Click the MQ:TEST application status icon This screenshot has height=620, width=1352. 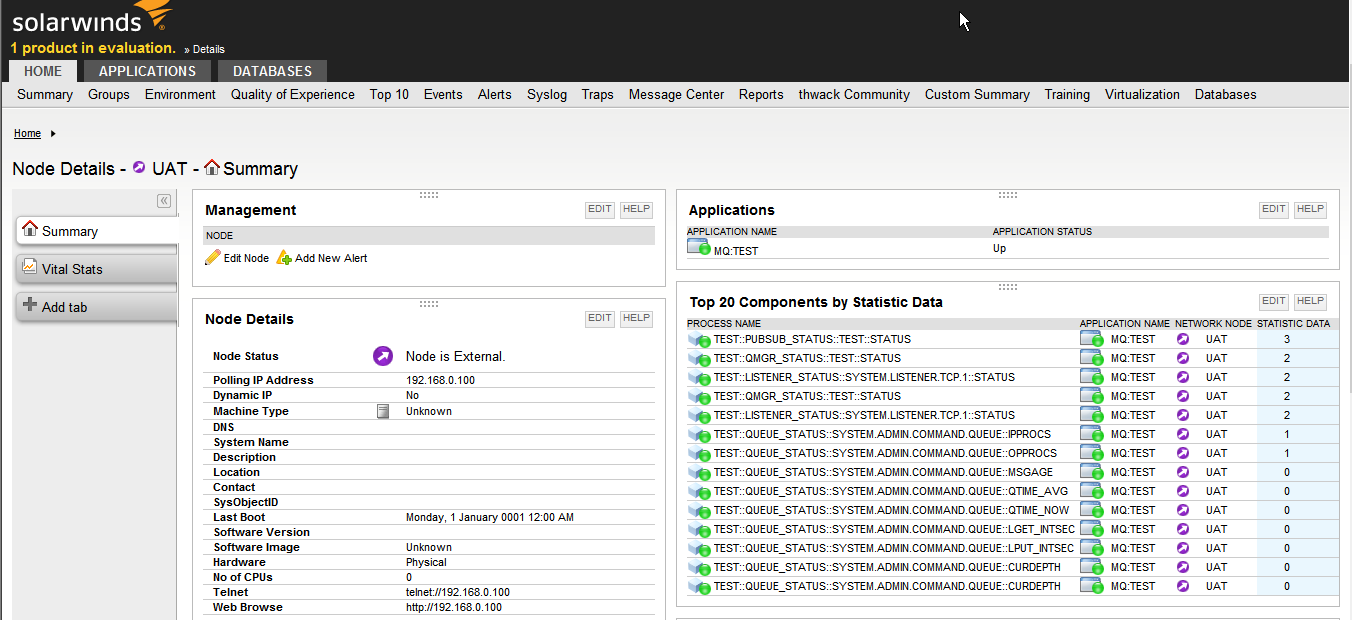pos(698,248)
